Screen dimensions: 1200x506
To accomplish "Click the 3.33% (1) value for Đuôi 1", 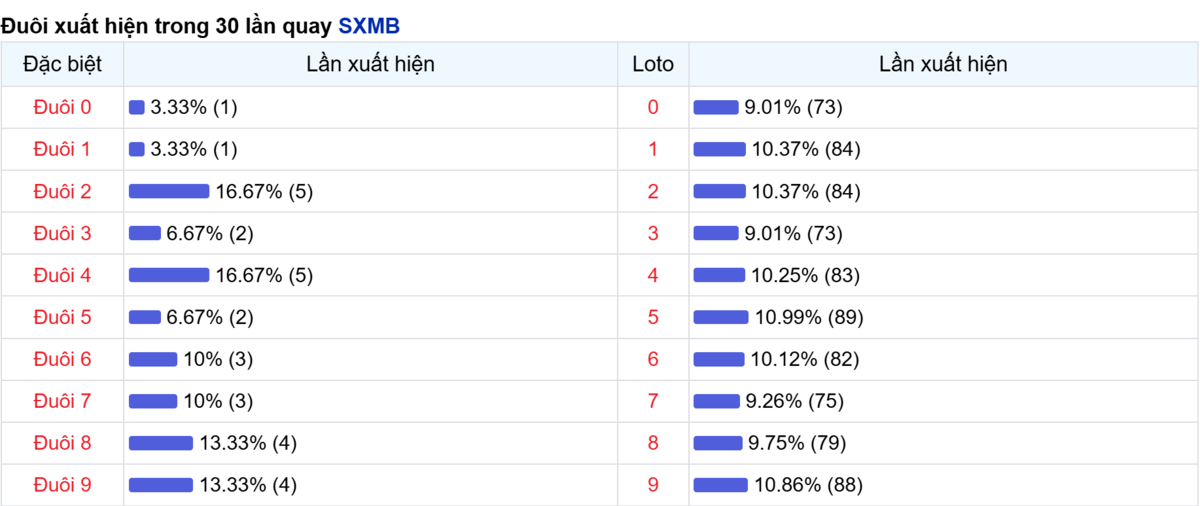I will click(x=194, y=149).
